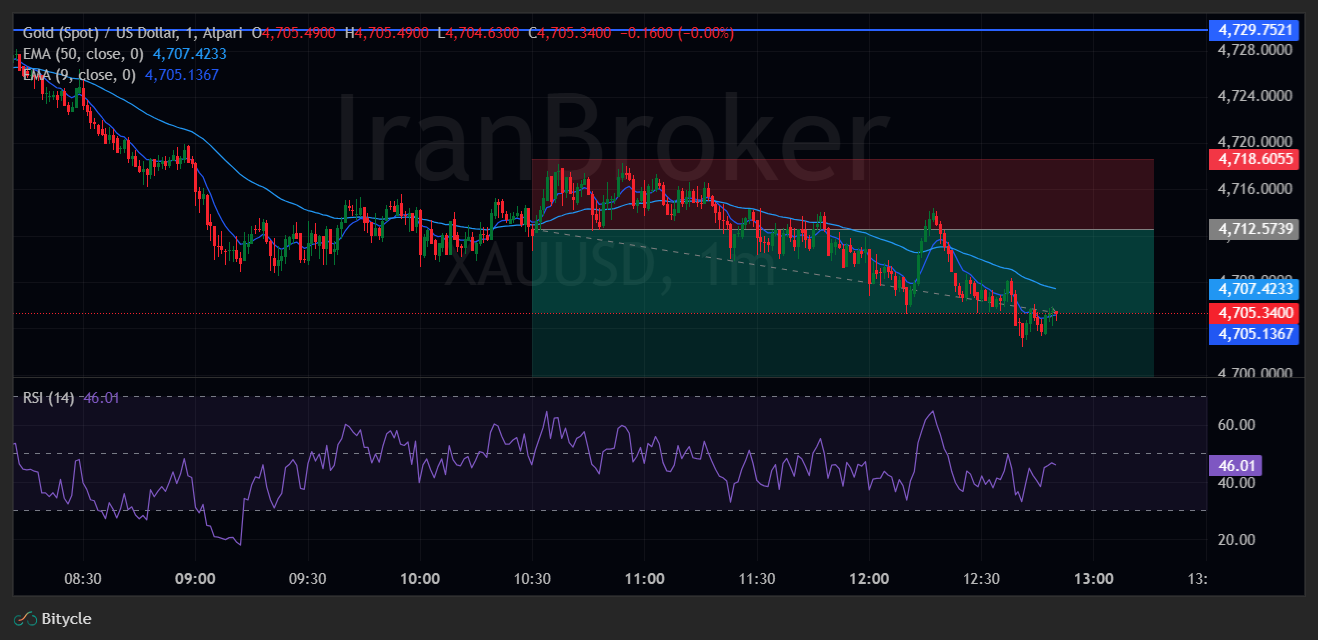Click the 4,724.0000 price axis label

[x=1256, y=96]
